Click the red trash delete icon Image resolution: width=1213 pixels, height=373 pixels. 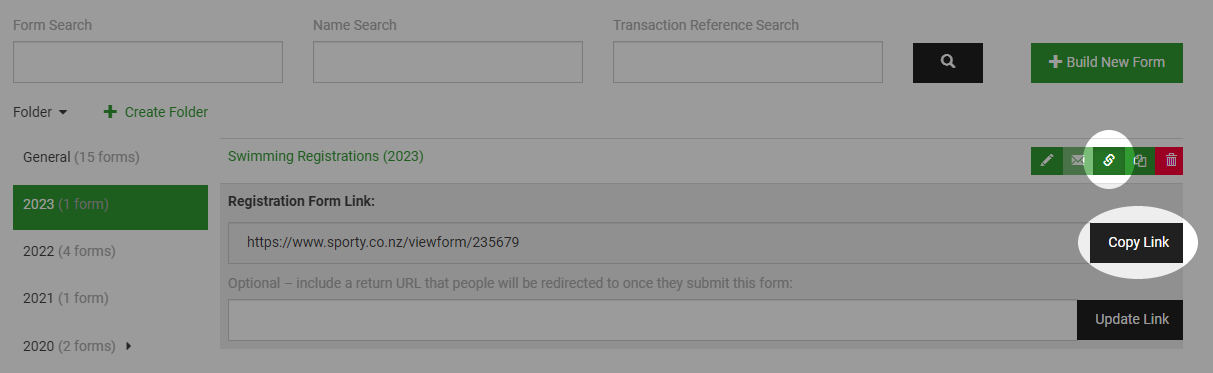[1169, 160]
